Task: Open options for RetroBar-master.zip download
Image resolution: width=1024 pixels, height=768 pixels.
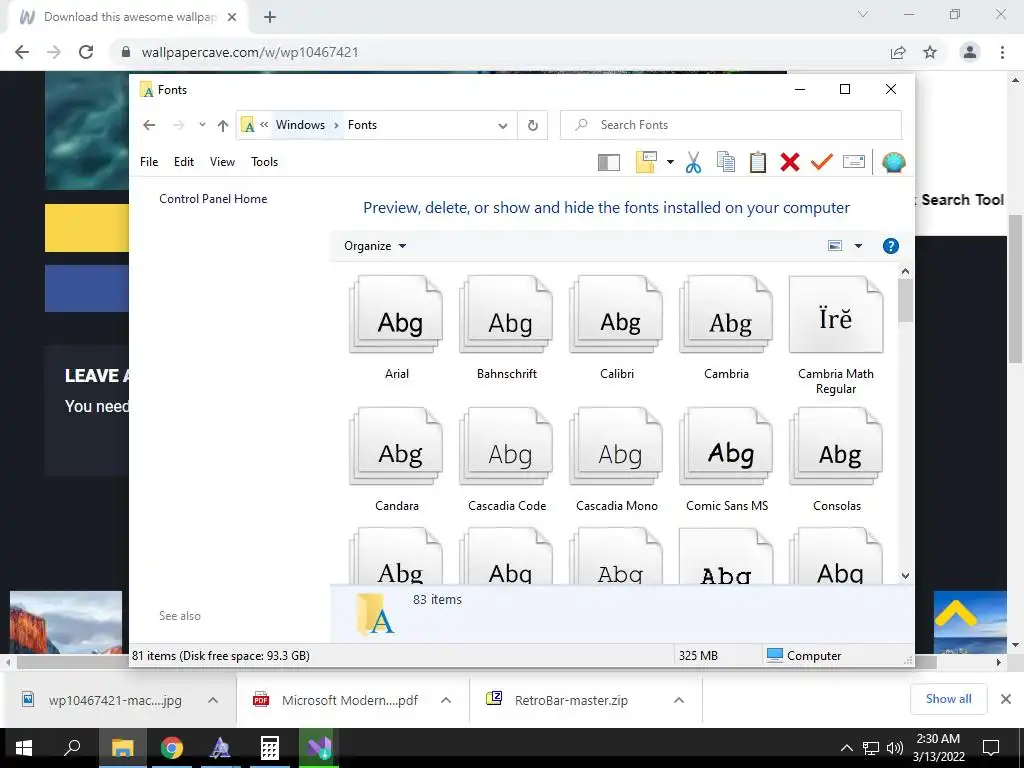Action: tap(679, 700)
